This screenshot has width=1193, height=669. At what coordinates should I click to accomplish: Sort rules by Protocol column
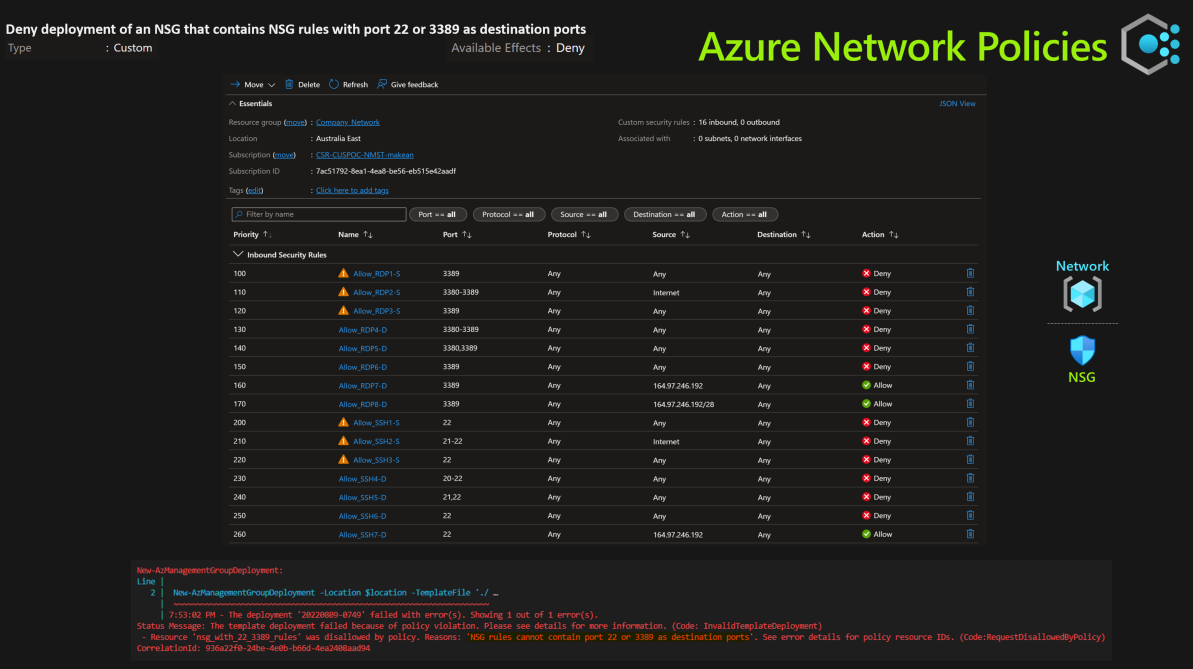click(x=569, y=234)
